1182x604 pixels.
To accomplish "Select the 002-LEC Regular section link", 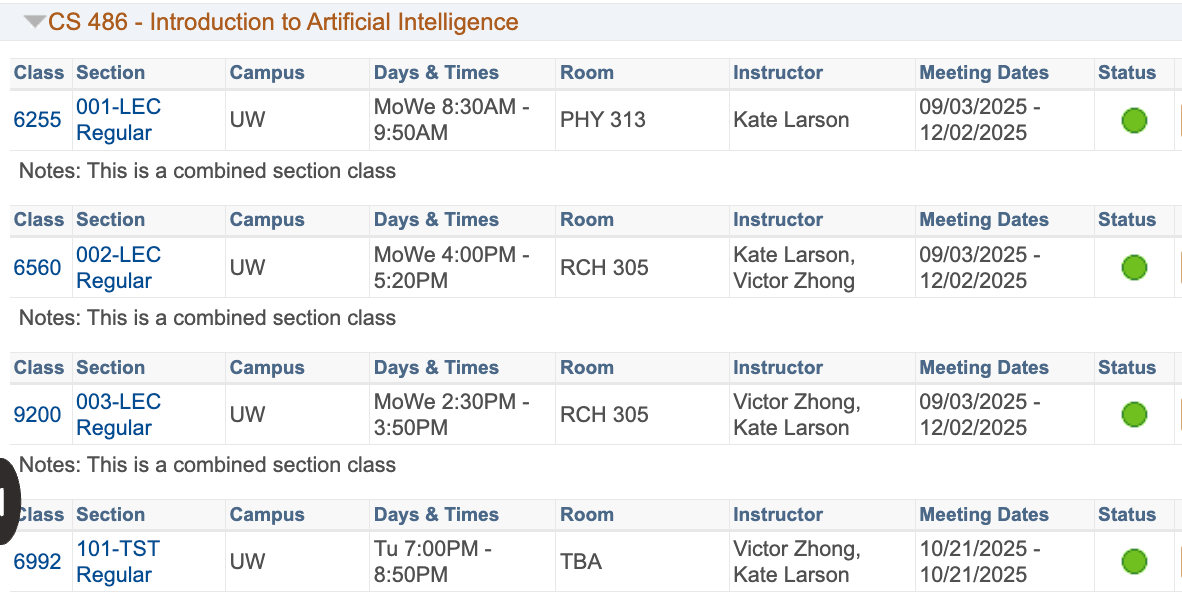I will coord(118,267).
